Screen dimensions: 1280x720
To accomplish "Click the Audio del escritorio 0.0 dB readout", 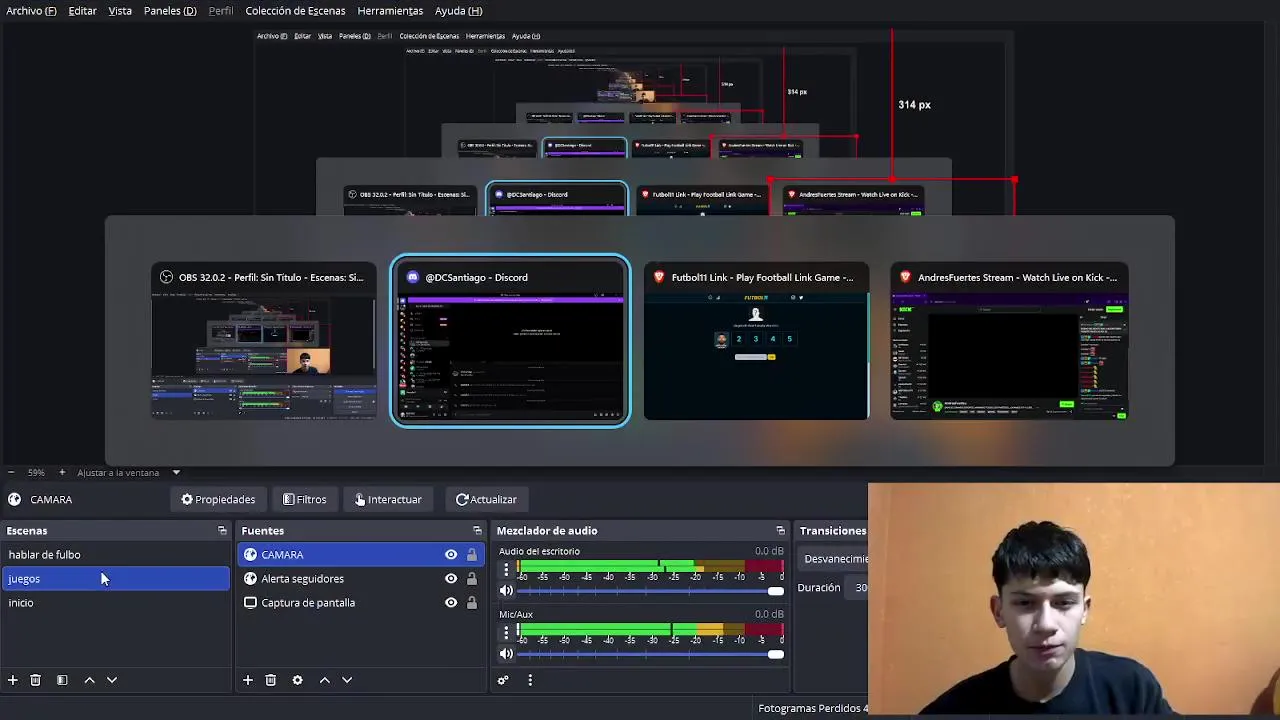I will point(769,551).
